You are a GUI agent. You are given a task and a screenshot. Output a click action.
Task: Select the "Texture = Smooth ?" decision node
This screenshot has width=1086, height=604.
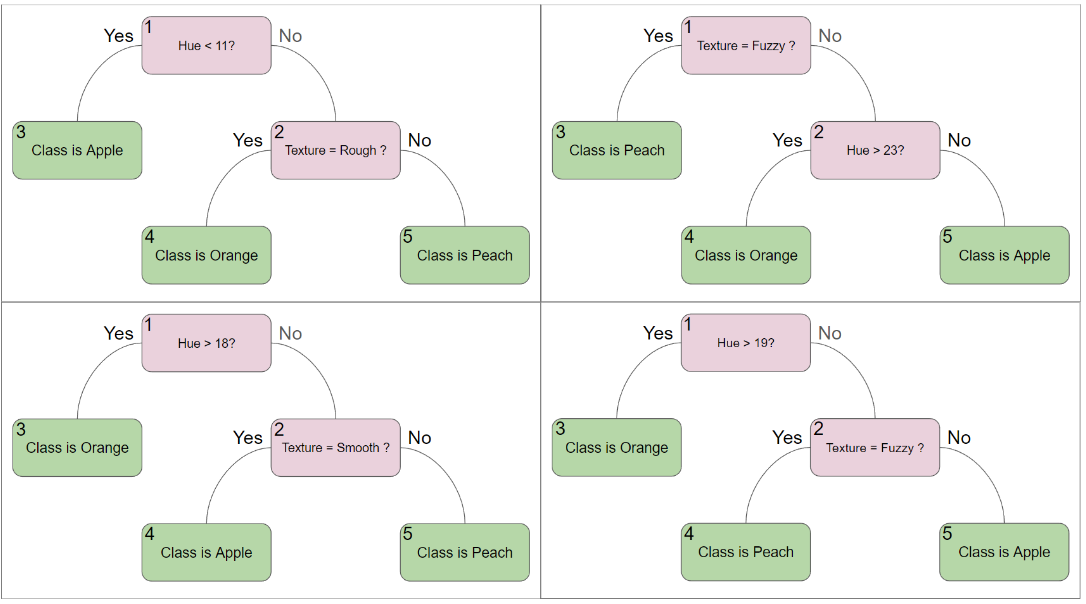335,447
